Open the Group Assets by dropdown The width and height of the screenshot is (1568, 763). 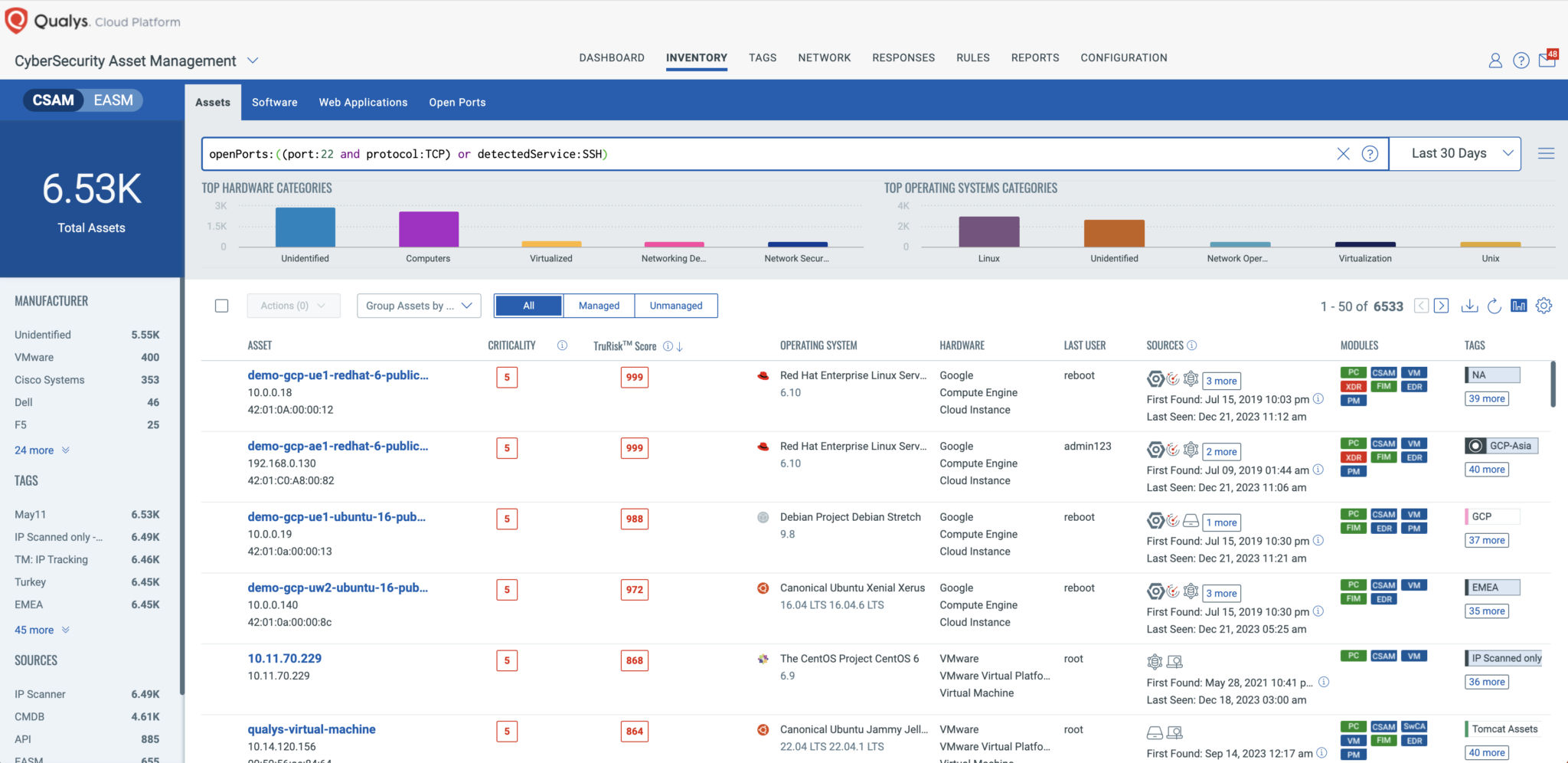point(418,305)
